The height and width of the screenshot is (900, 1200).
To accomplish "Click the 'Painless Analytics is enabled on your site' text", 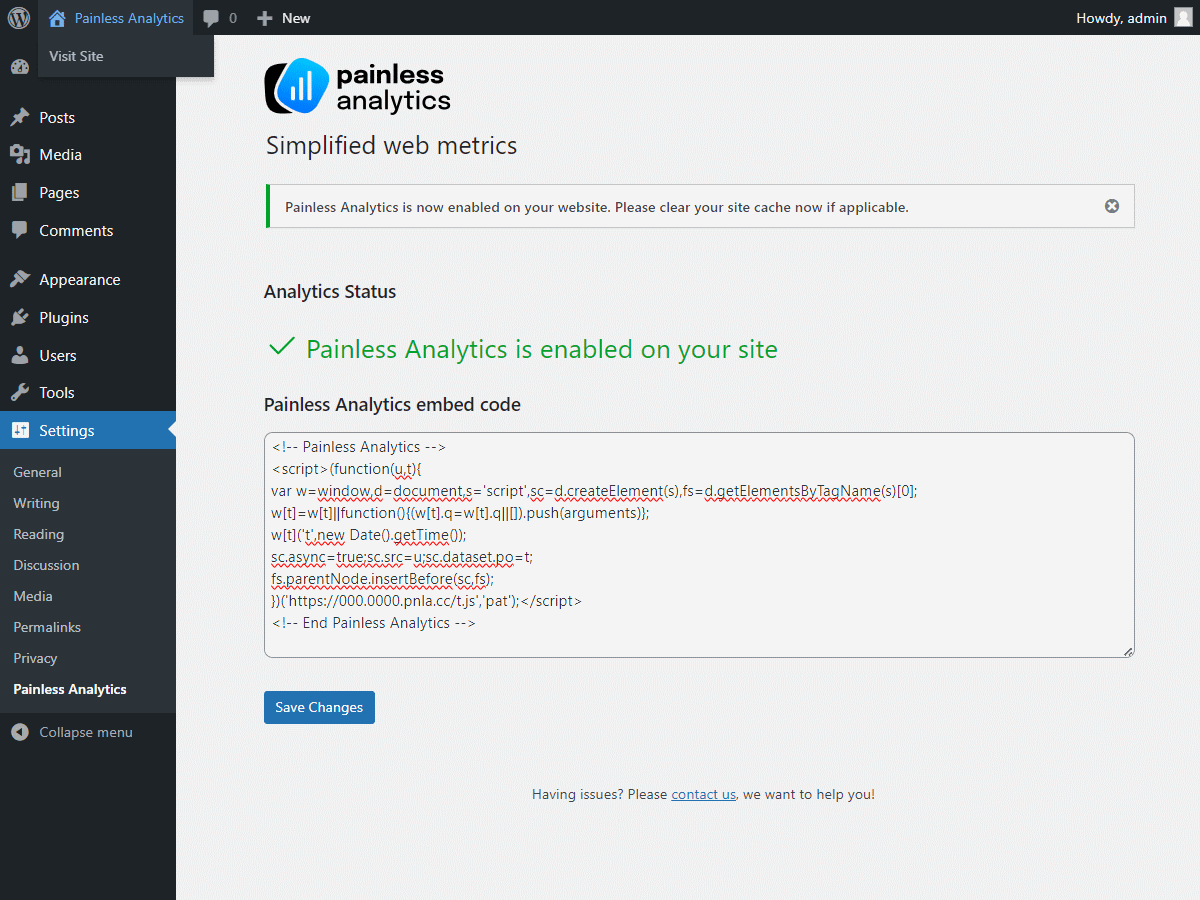I will coord(542,349).
